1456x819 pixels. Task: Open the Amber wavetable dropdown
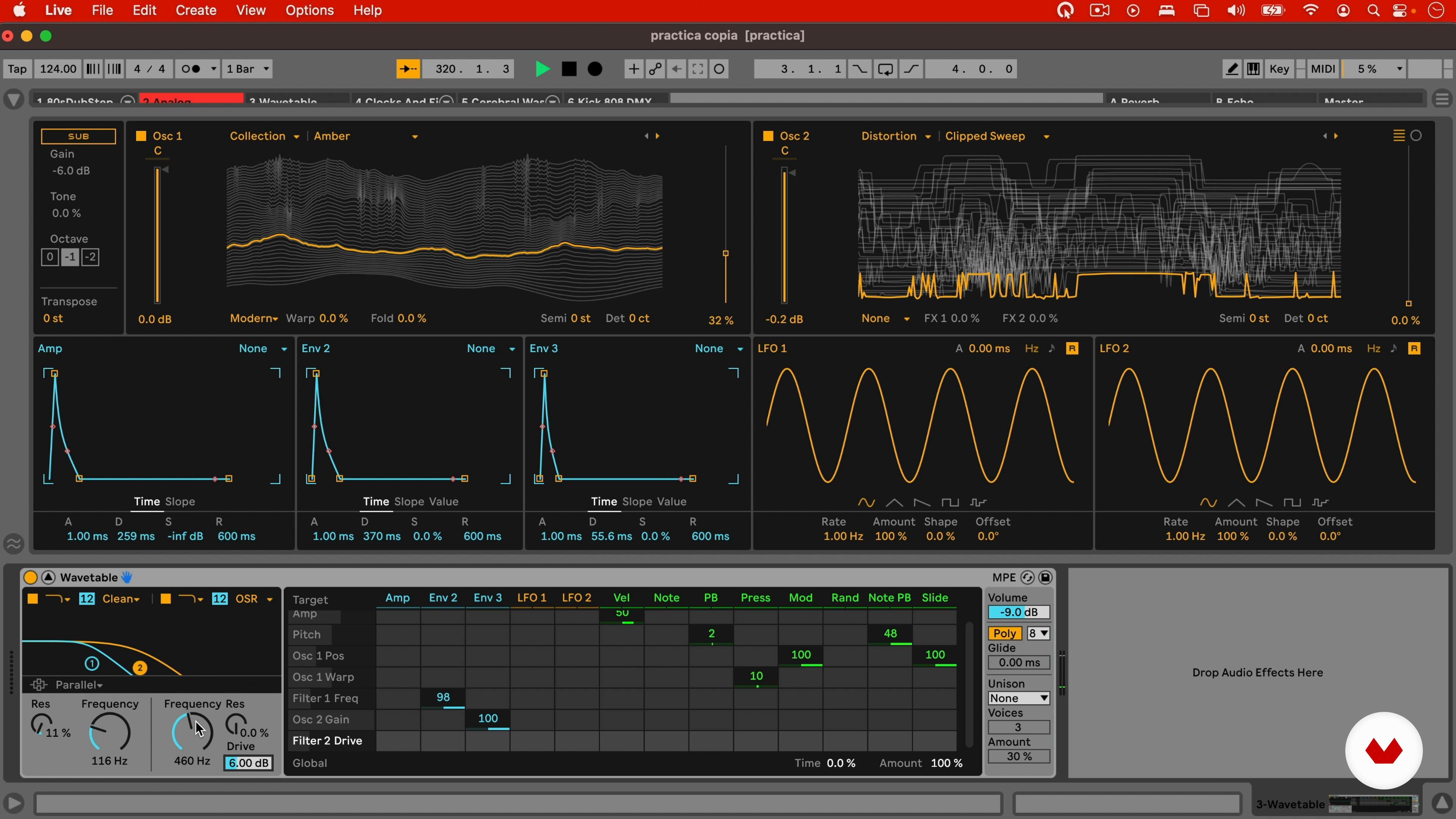[x=365, y=136]
